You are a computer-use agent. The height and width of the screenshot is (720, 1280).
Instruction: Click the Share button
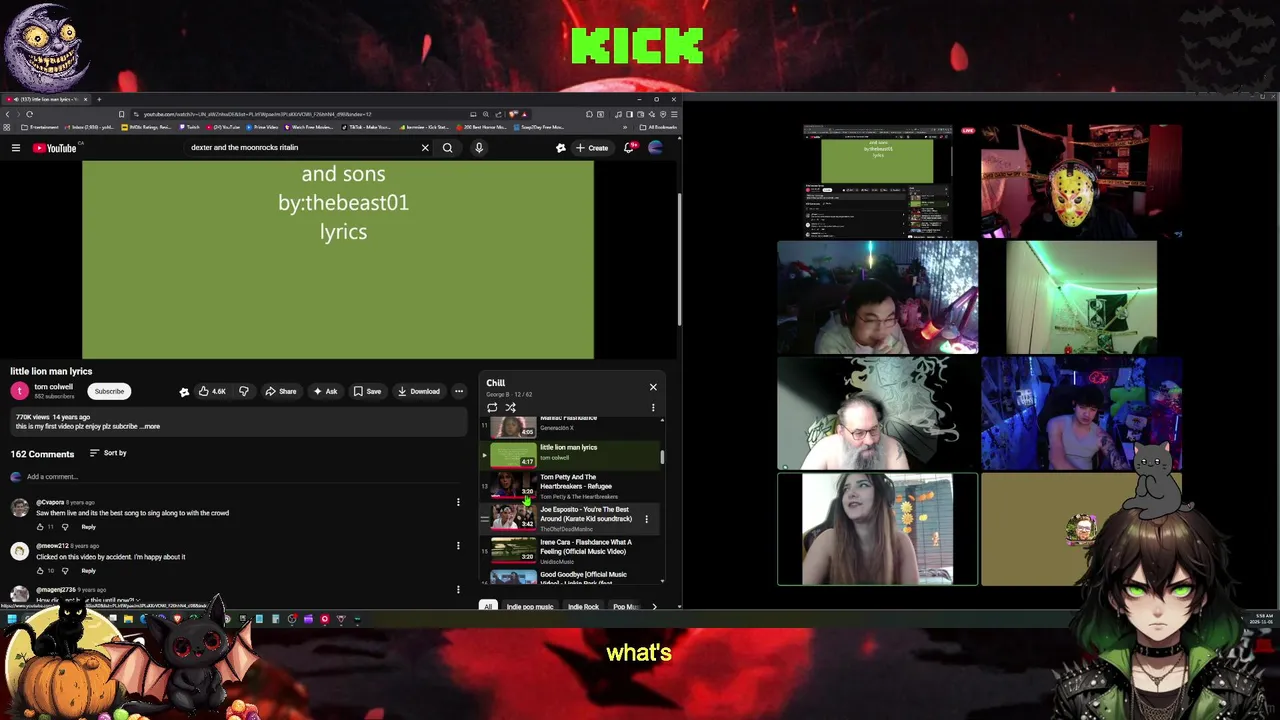pyautogui.click(x=281, y=391)
